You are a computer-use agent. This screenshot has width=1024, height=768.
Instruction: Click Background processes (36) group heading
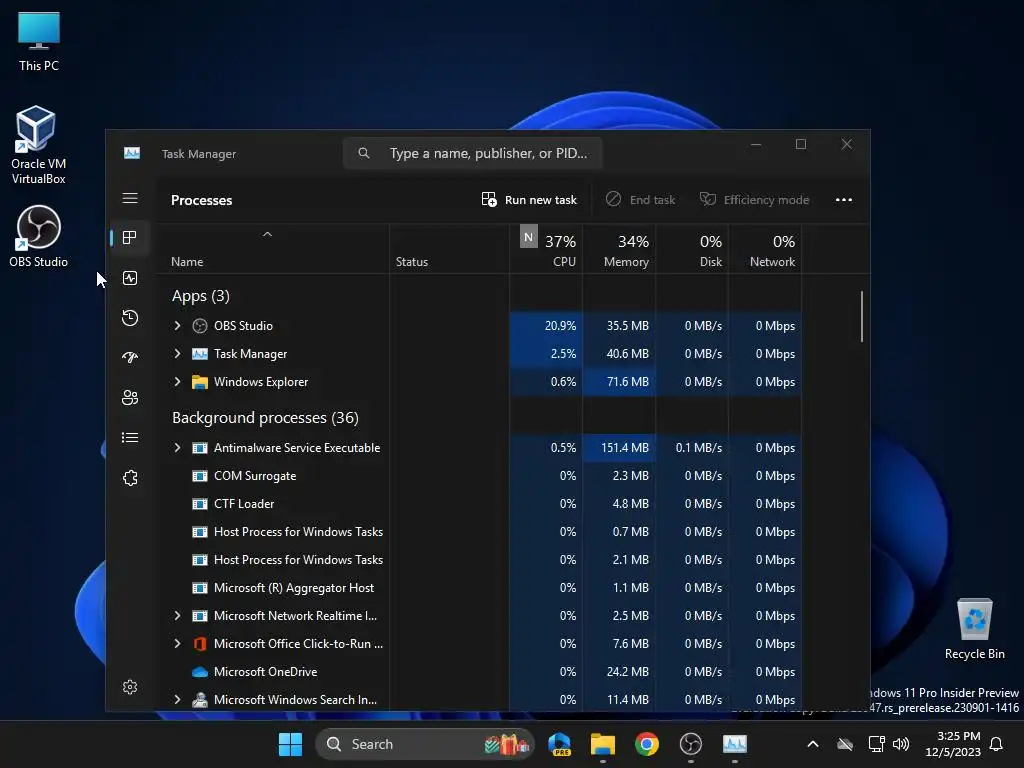click(x=265, y=418)
